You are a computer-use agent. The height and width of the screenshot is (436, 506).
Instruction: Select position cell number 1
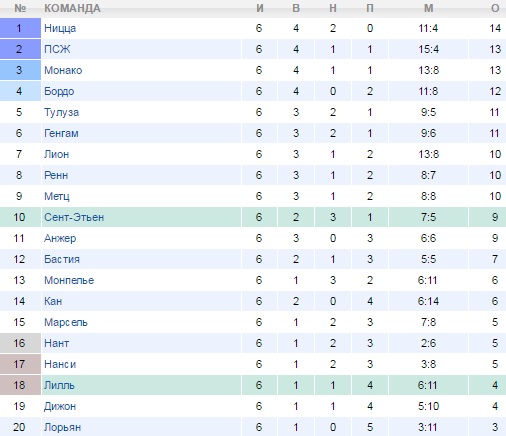click(x=20, y=28)
